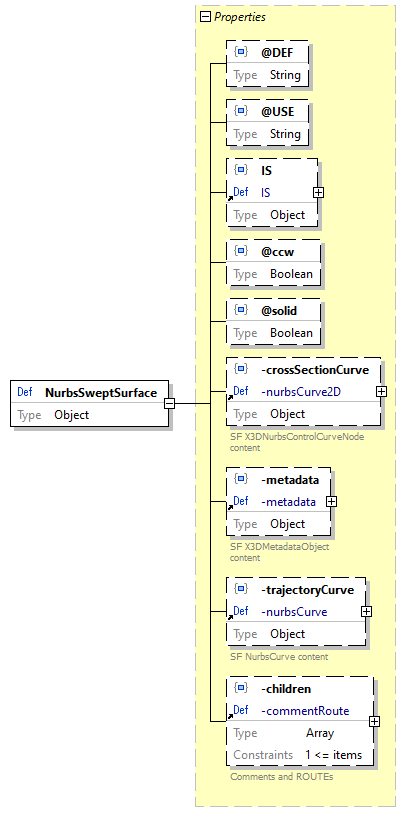The image size is (406, 820).
Task: Click the String type of @USE
Action: click(x=285, y=134)
